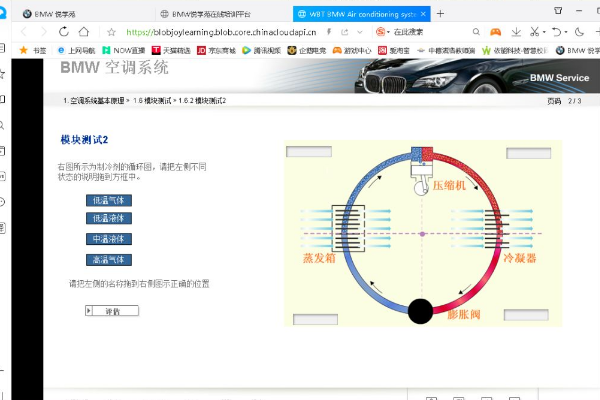Expand address bar history dropdown arrow
The height and width of the screenshot is (400, 600).
pos(359,32)
